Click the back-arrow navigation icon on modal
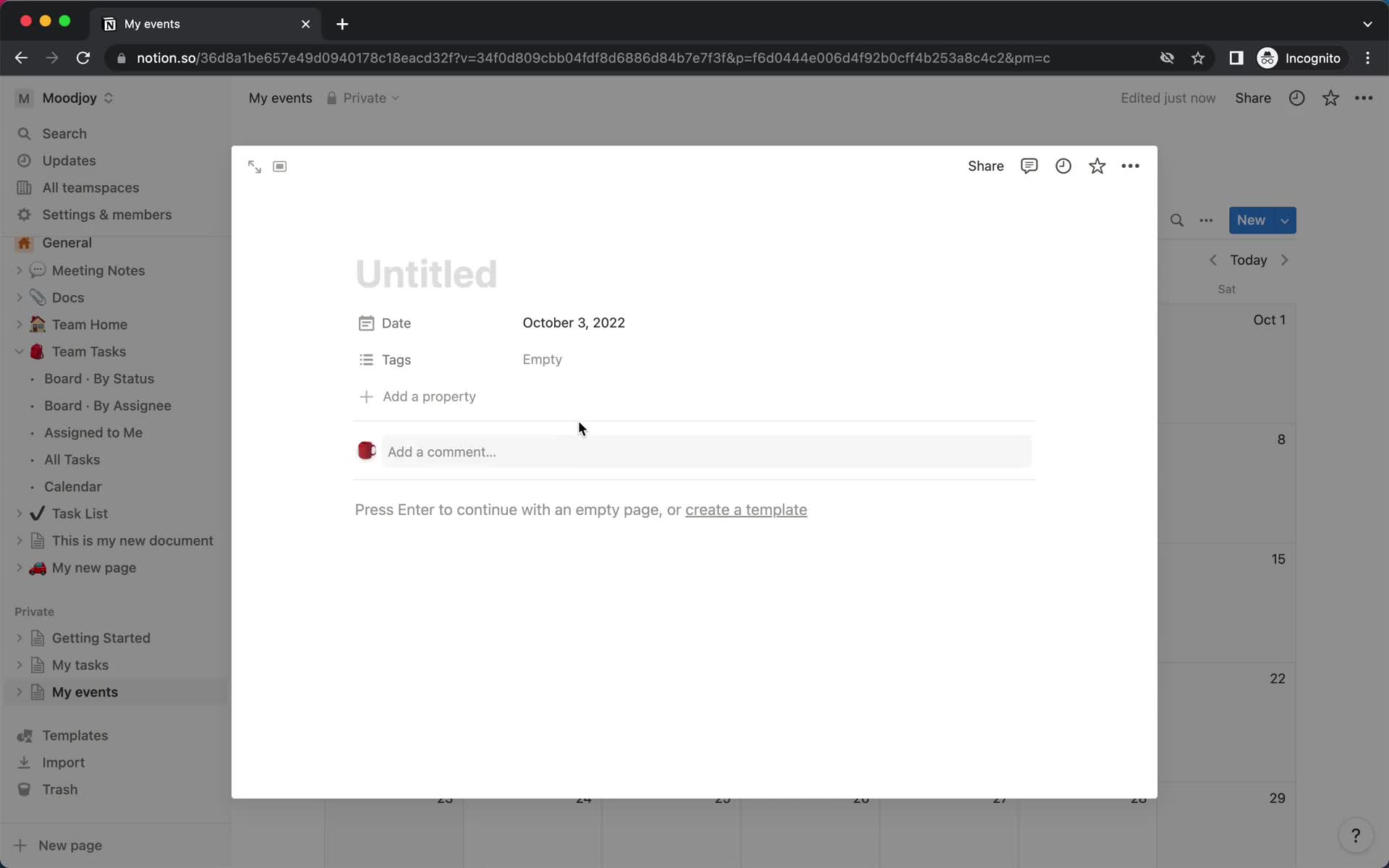 254,166
